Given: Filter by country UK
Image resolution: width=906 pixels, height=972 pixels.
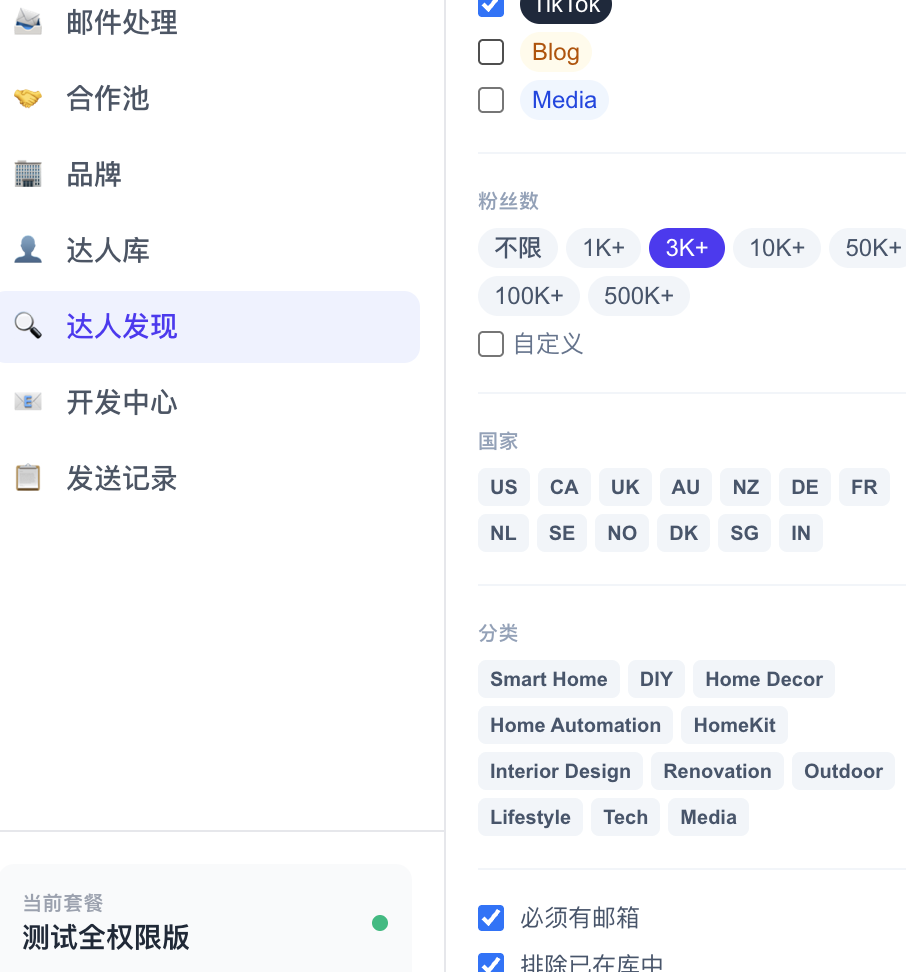Looking at the screenshot, I should [625, 487].
